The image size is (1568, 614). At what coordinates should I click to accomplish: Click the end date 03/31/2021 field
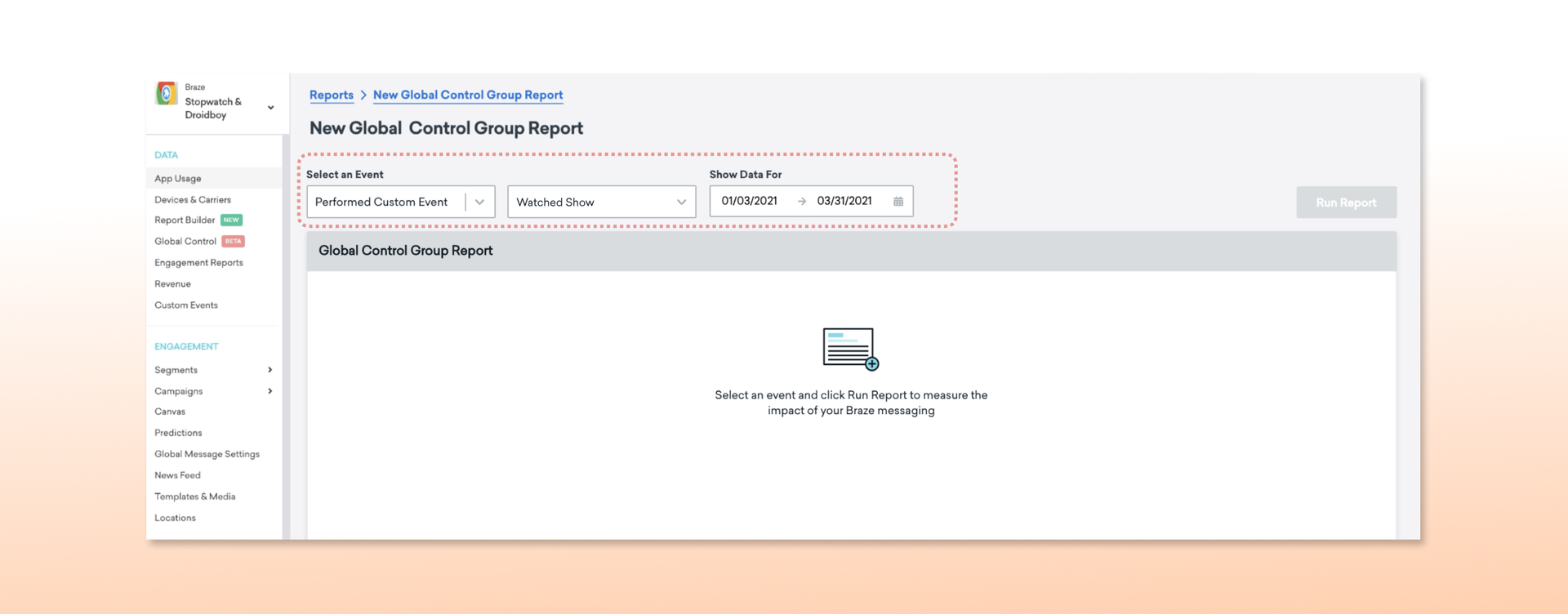coord(844,202)
